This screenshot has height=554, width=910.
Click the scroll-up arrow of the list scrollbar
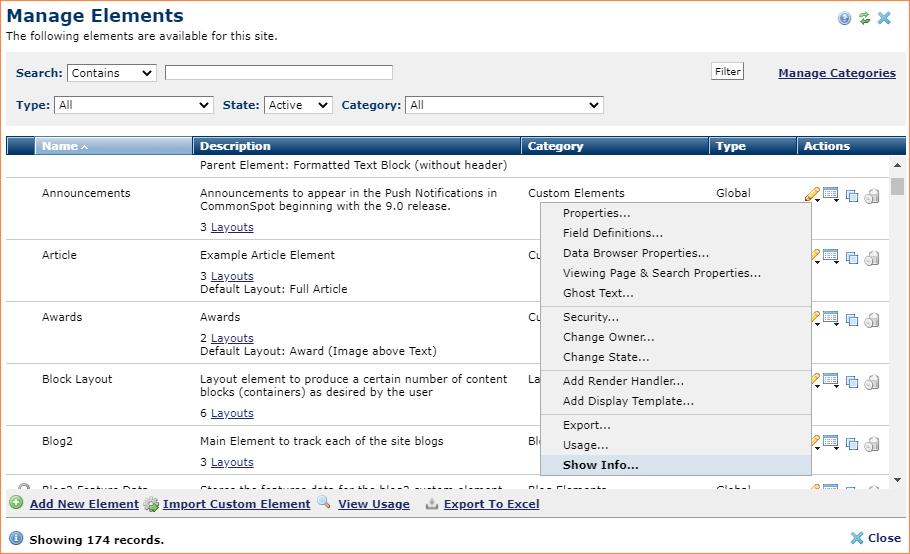(x=897, y=165)
